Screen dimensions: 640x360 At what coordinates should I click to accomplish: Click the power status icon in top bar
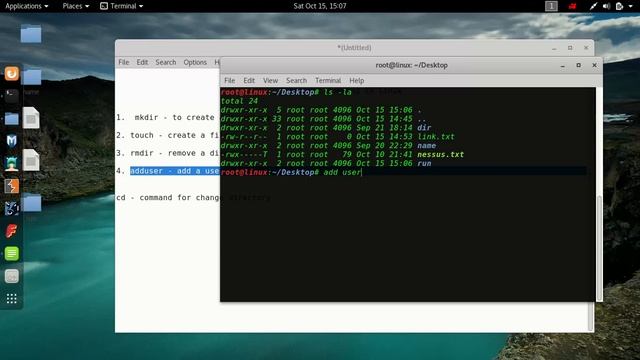click(x=619, y=6)
